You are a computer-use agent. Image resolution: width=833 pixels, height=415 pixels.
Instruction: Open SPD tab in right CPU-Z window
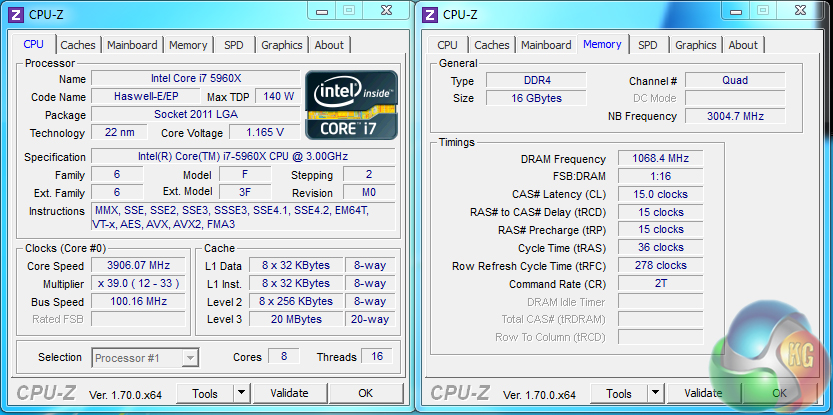[648, 45]
